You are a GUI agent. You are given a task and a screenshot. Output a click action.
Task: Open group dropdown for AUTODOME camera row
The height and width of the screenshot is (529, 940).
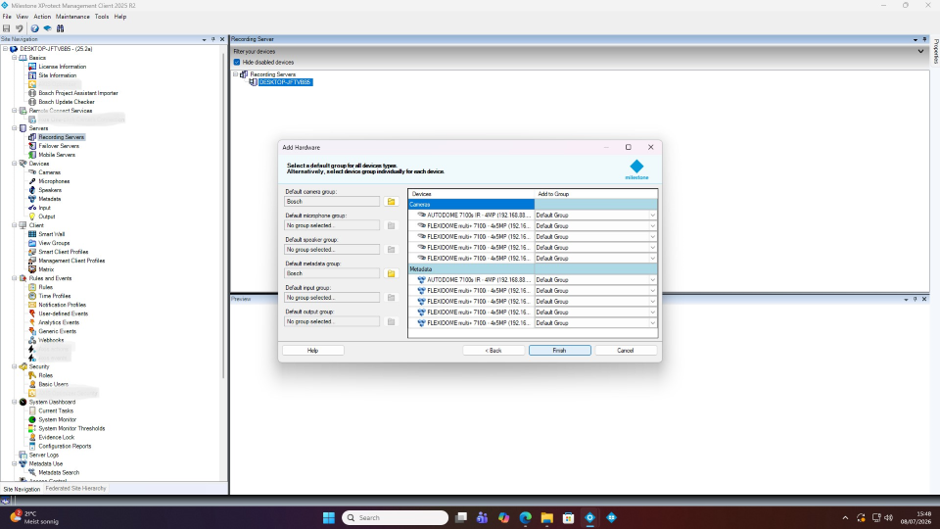(x=652, y=215)
